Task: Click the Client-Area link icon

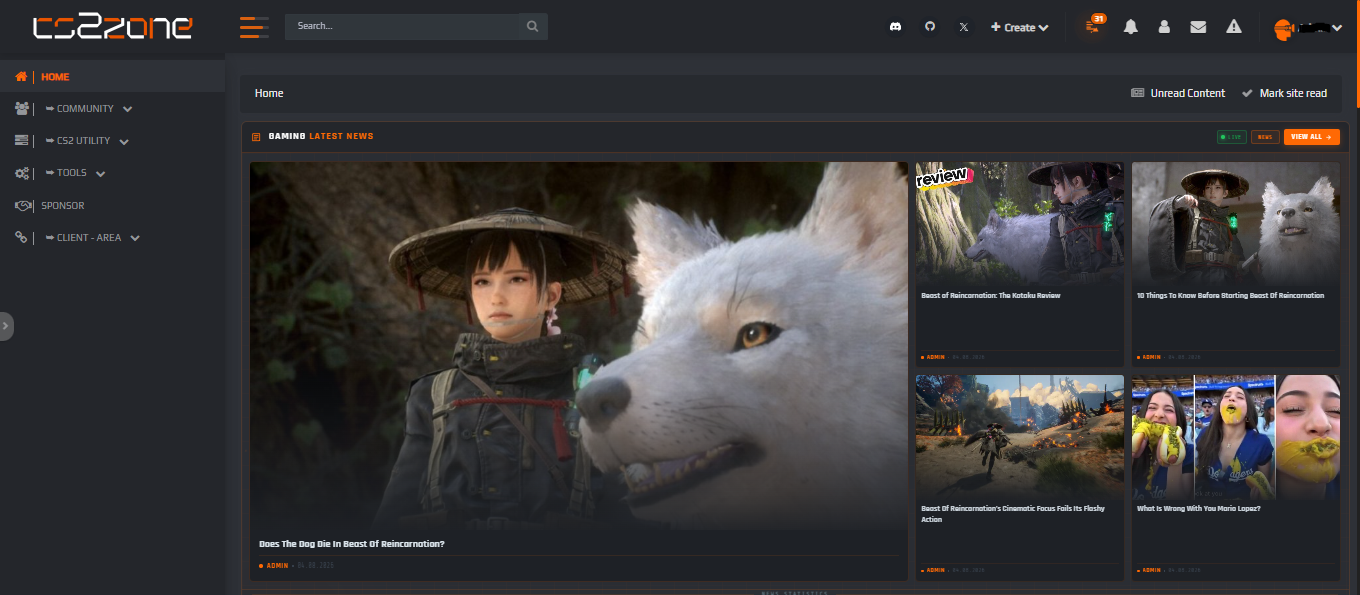Action: [21, 237]
